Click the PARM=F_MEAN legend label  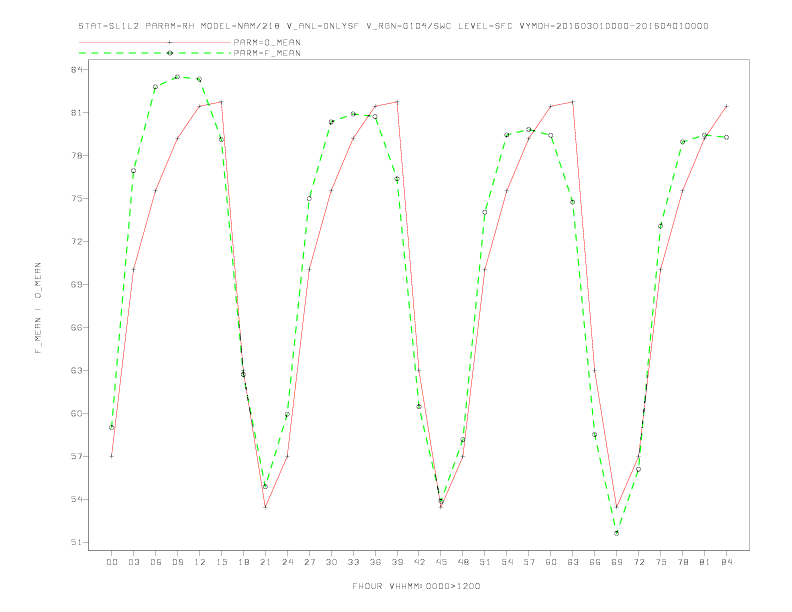coord(267,53)
